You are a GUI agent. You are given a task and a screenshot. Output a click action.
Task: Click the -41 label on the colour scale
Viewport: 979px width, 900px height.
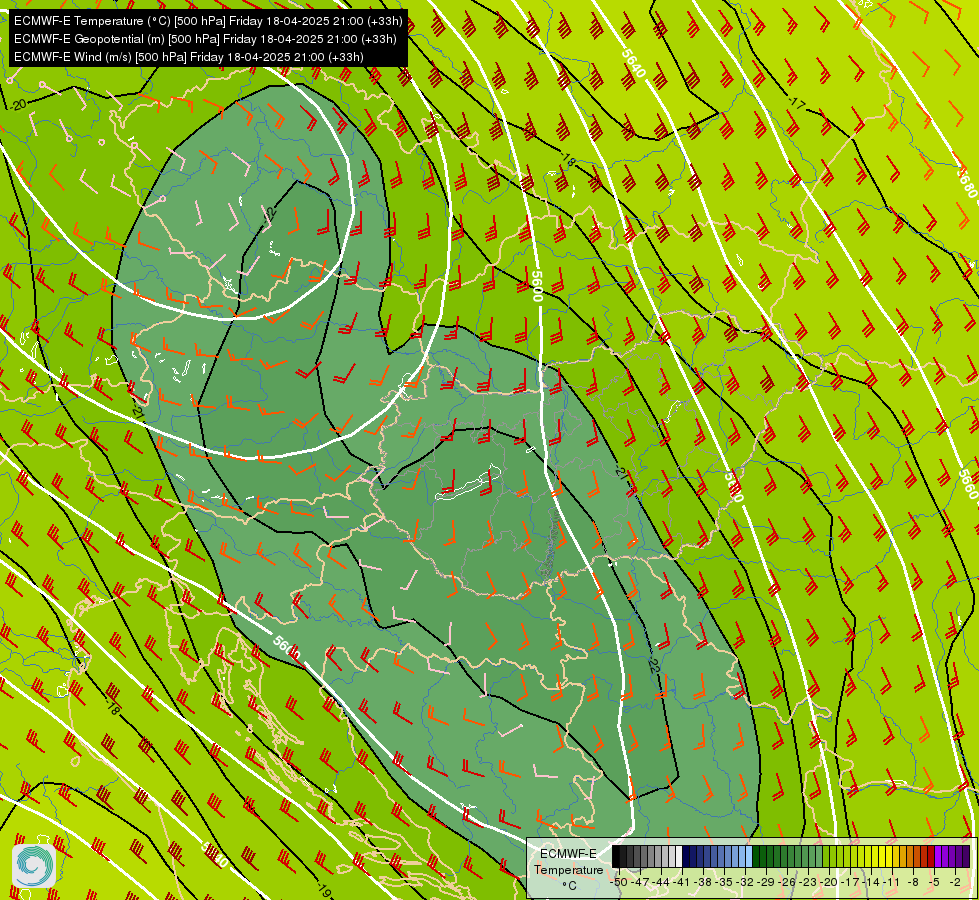(682, 882)
